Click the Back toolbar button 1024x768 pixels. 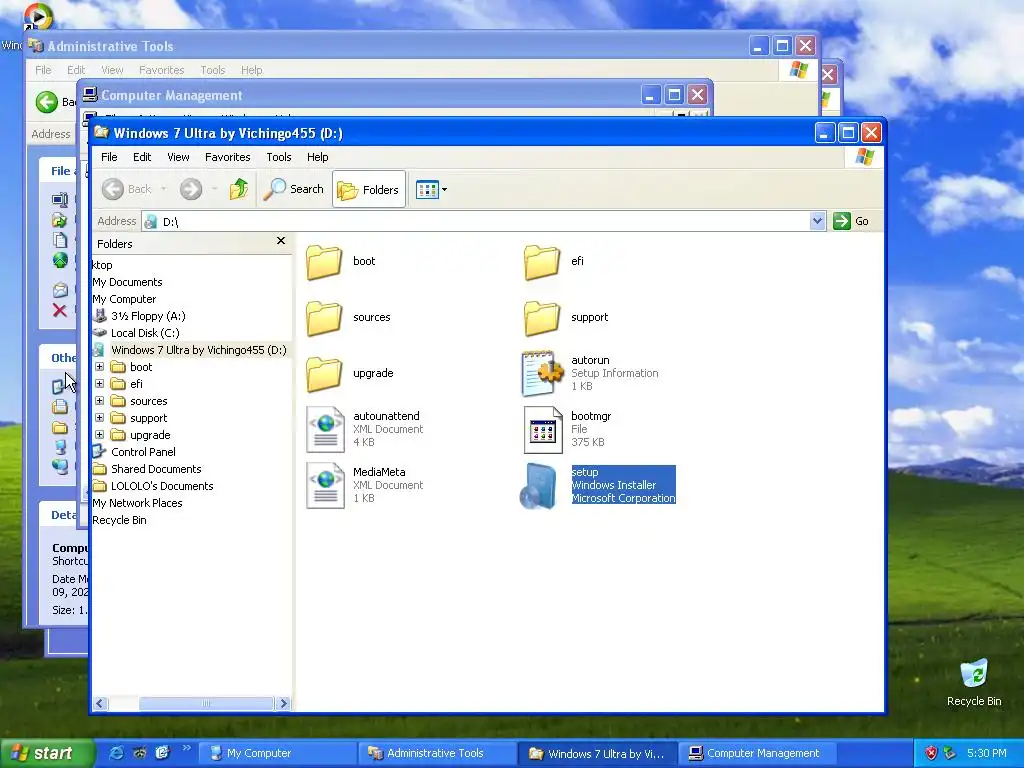pos(127,189)
